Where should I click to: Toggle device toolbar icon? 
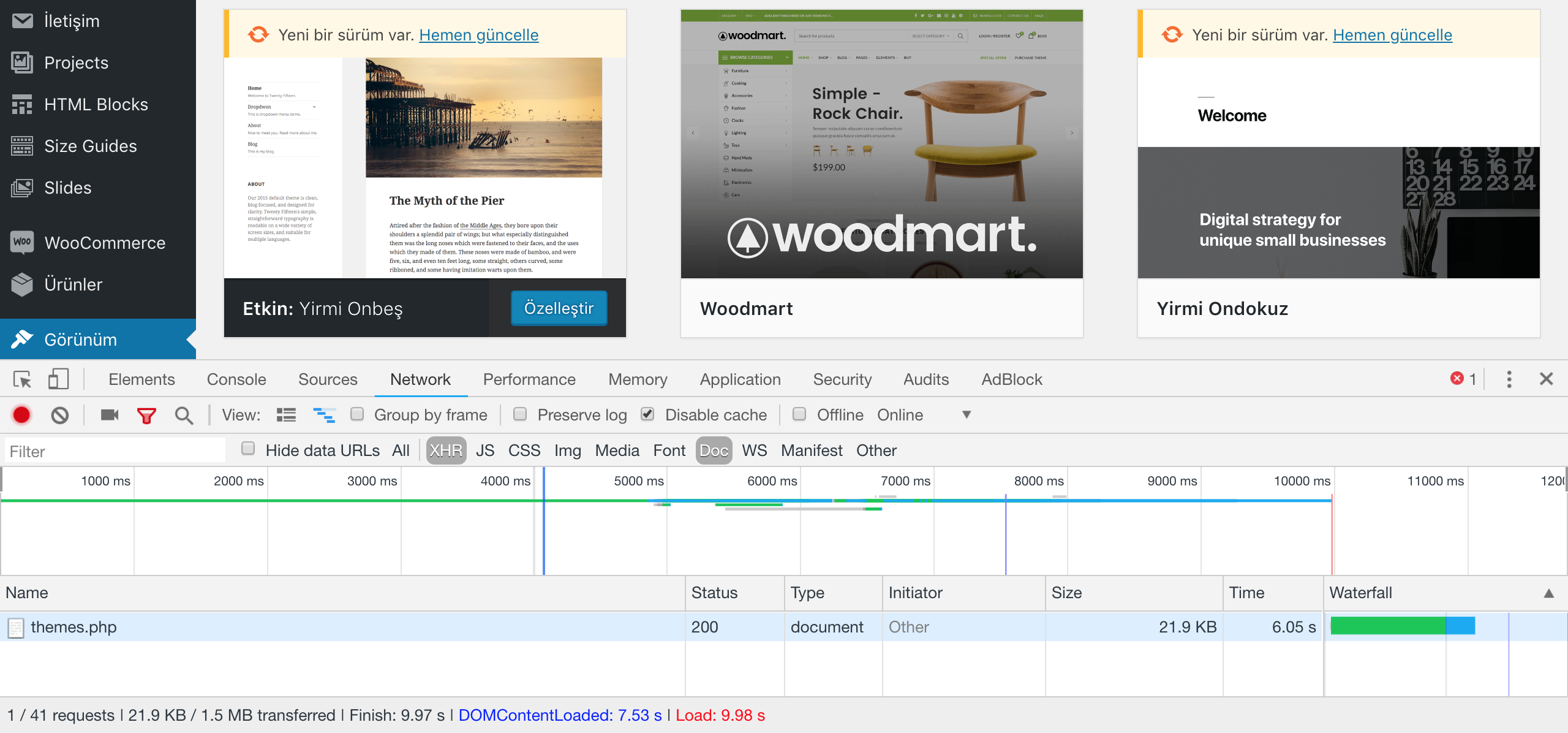coord(58,379)
